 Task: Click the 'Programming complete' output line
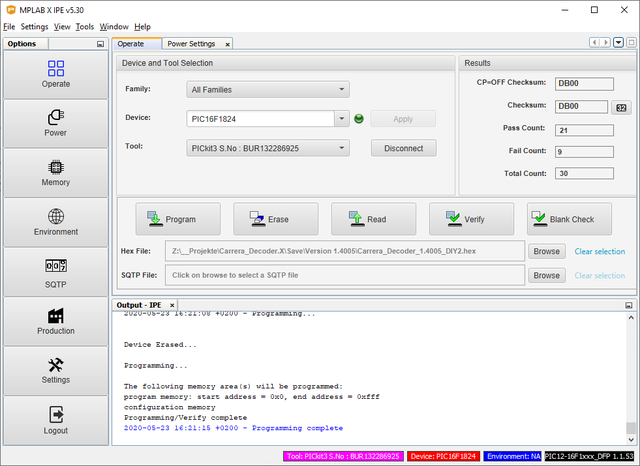pos(233,428)
